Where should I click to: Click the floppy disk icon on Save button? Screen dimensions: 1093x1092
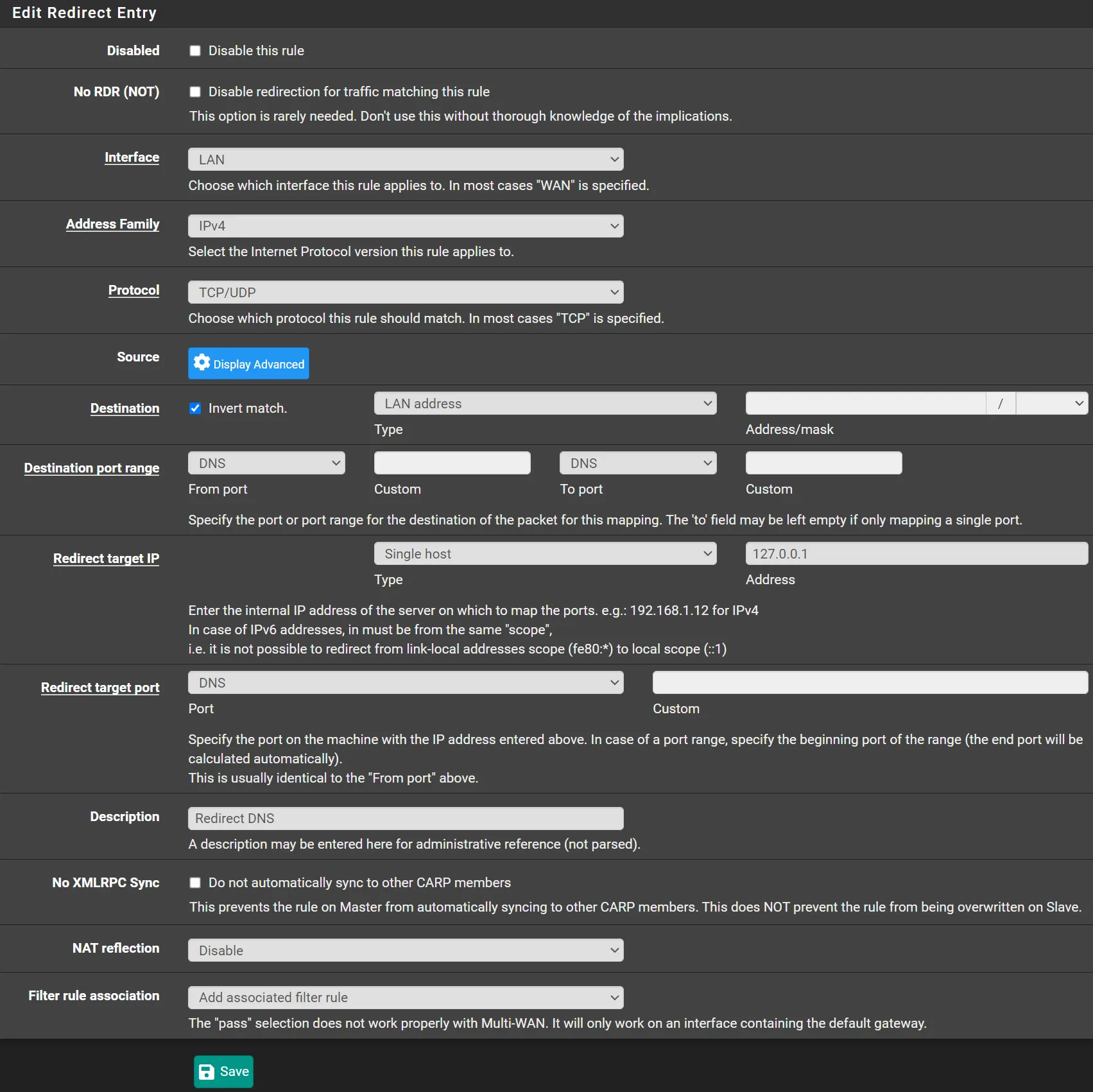[x=207, y=1071]
